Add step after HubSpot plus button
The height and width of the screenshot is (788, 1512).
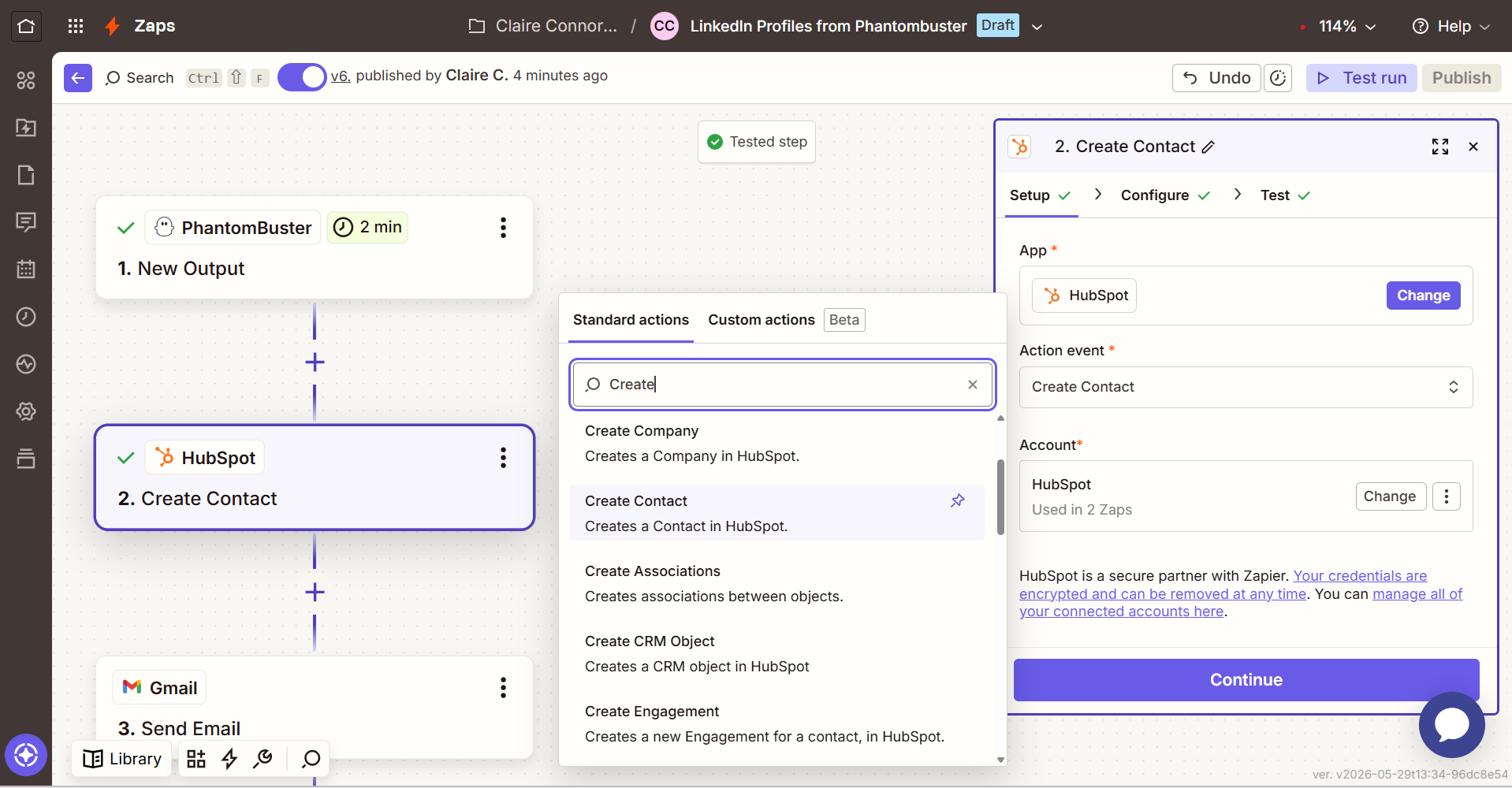pyautogui.click(x=315, y=593)
